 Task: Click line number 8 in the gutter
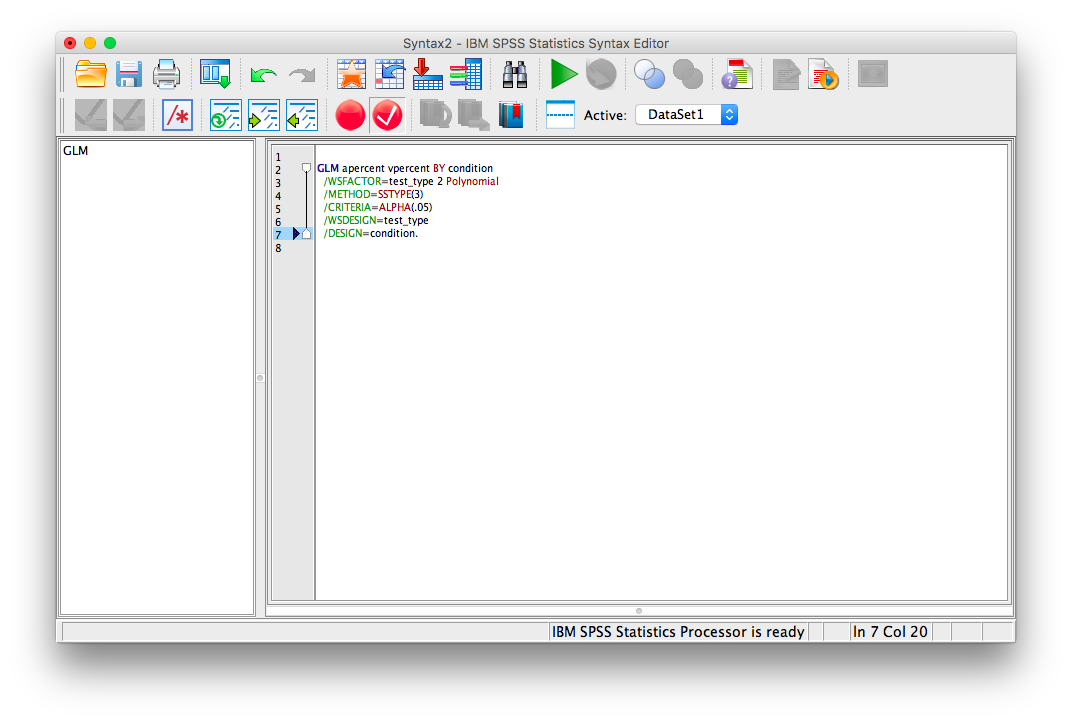coord(278,248)
